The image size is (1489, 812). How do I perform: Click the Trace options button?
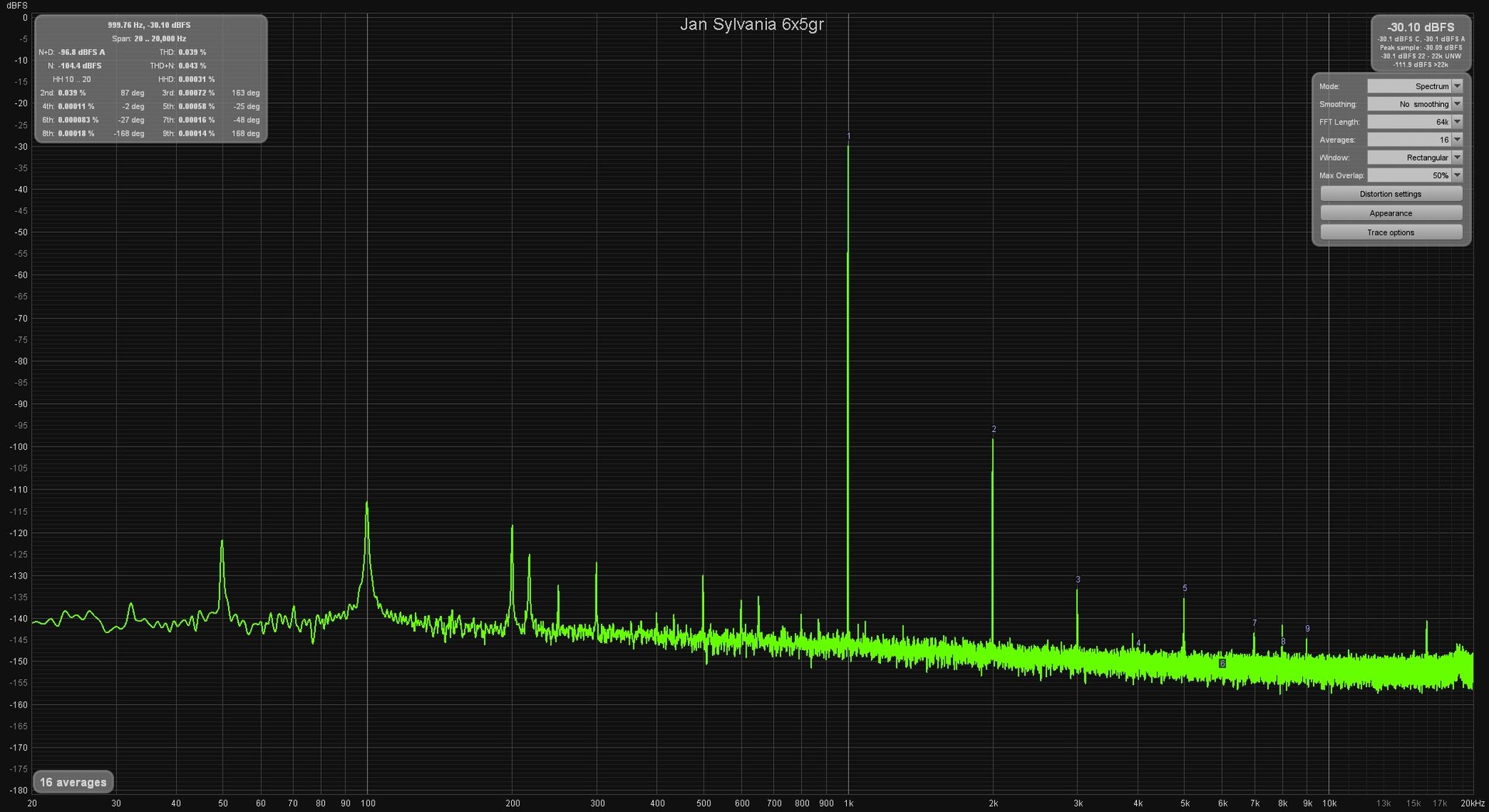(x=1391, y=233)
